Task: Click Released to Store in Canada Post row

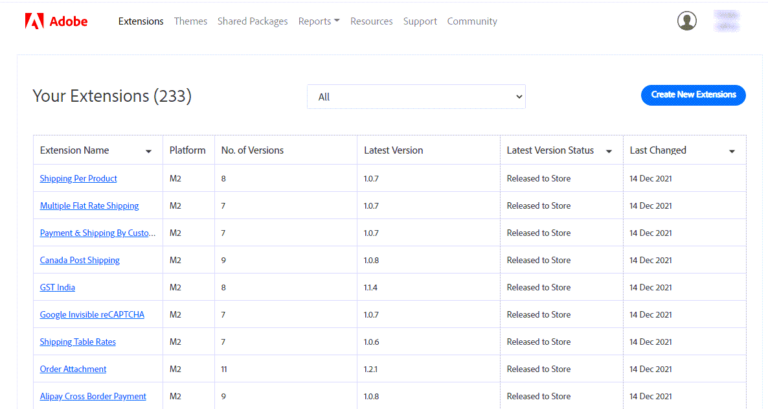Action: pos(538,260)
